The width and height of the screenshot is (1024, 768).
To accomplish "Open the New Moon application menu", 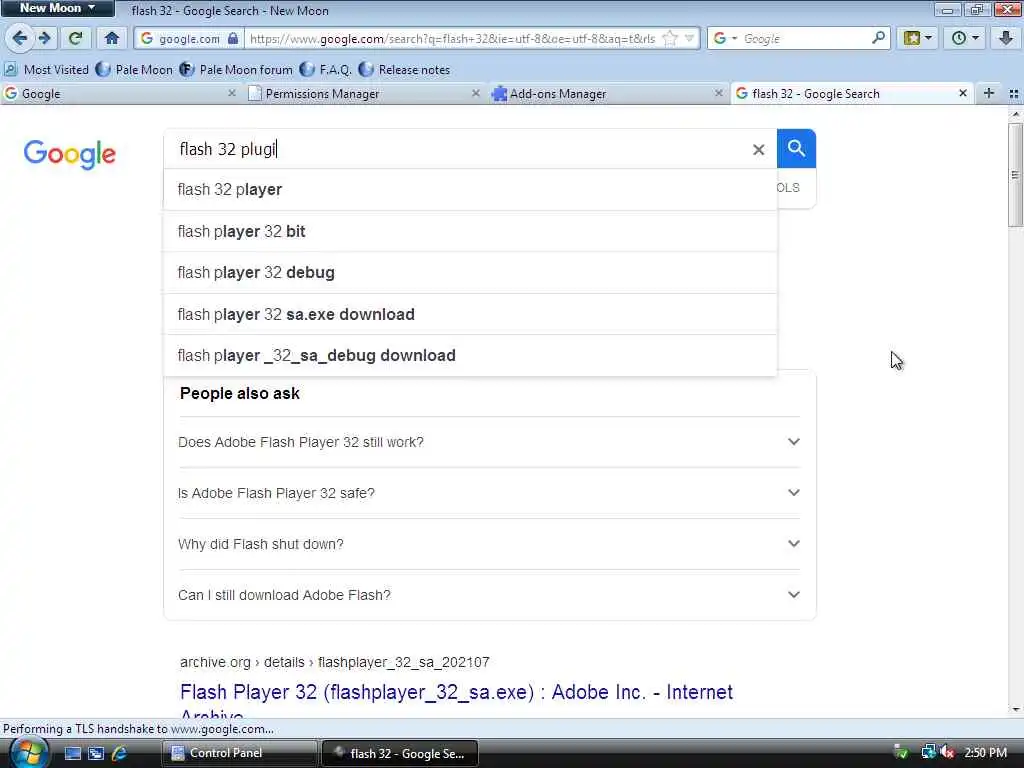I will [57, 8].
